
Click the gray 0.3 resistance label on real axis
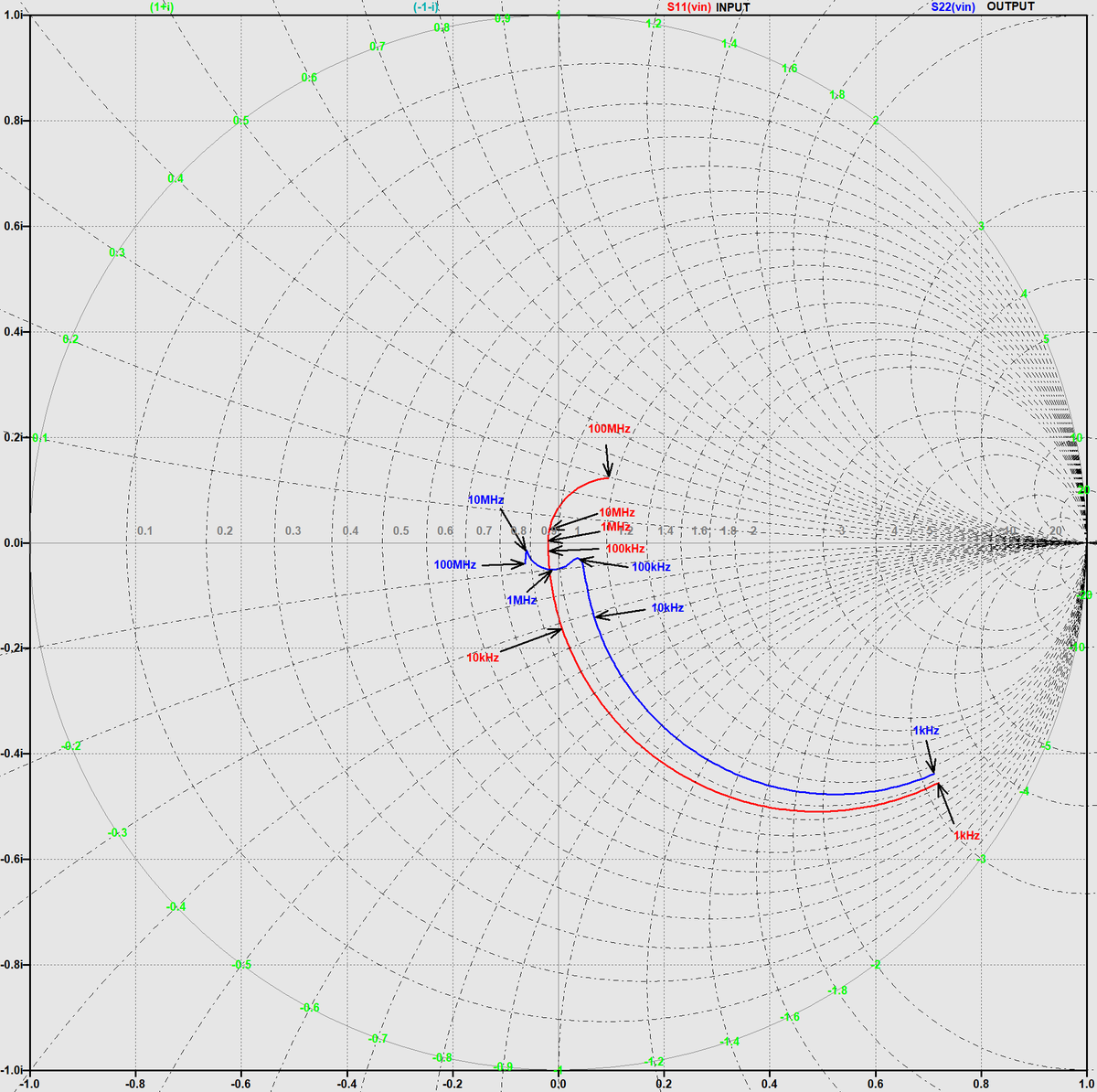(293, 531)
